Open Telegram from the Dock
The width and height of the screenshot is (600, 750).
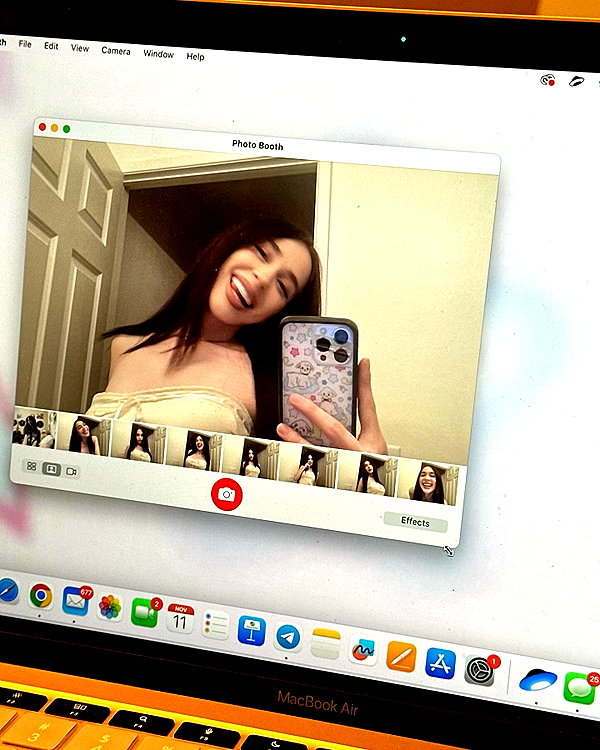coord(289,637)
